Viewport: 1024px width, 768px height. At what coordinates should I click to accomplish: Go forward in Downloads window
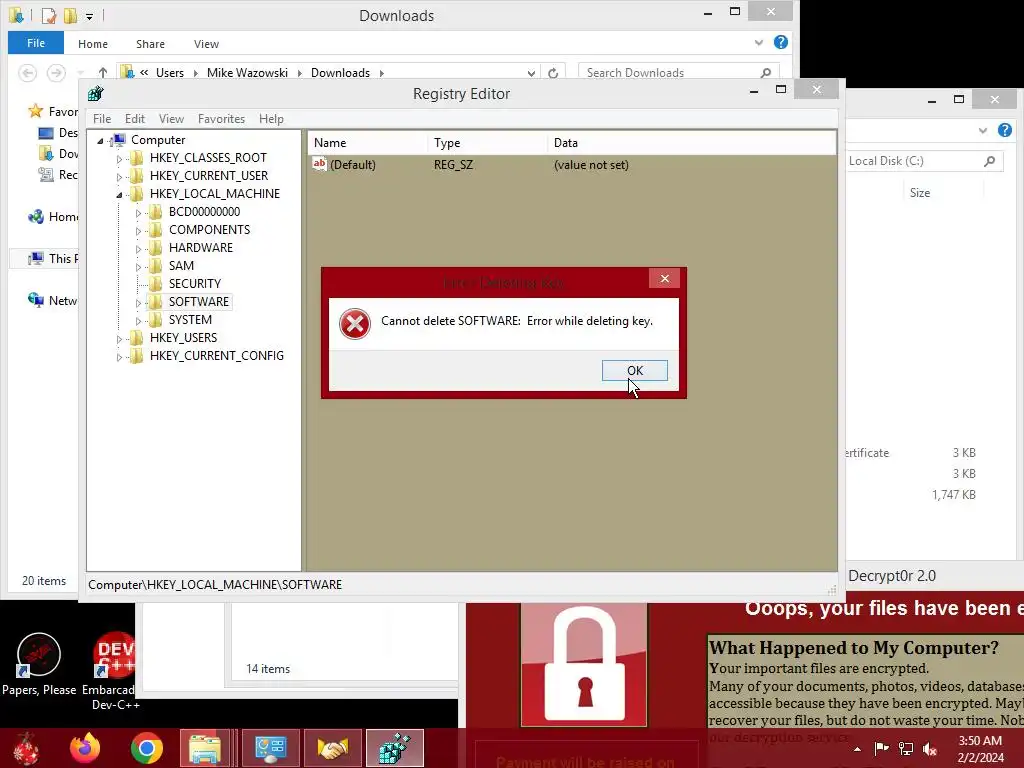tap(56, 72)
